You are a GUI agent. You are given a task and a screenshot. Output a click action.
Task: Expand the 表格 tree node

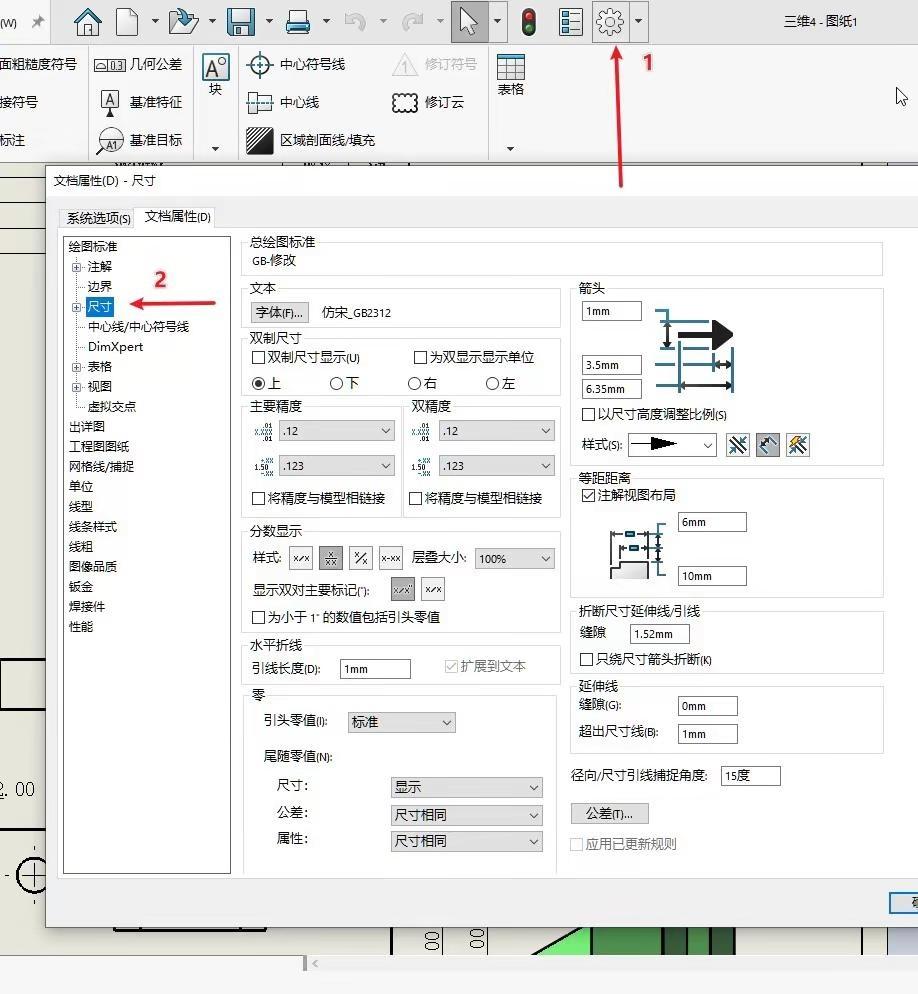(76, 367)
